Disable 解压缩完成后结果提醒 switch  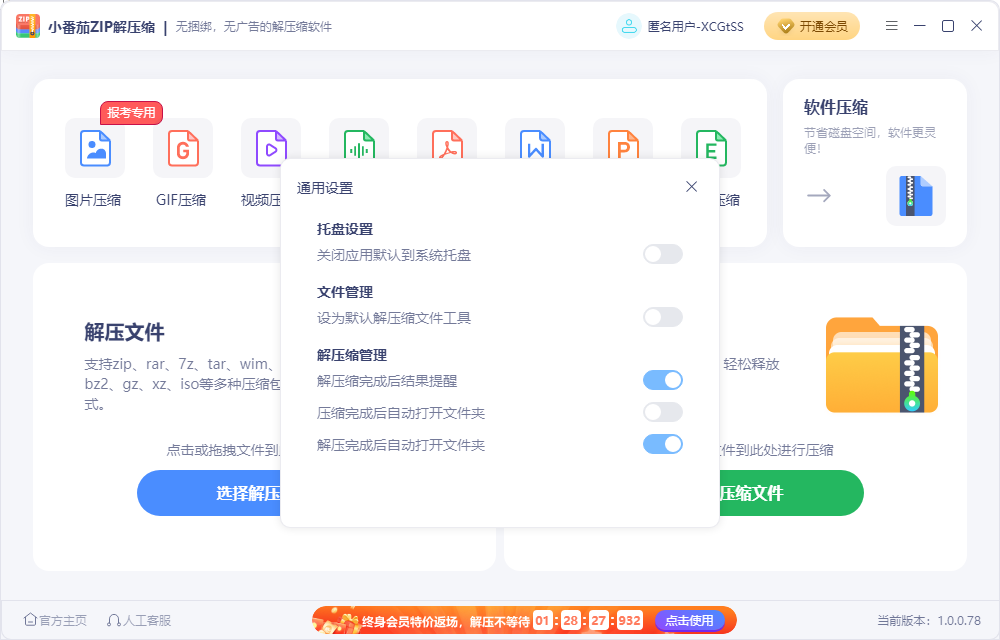point(663,381)
